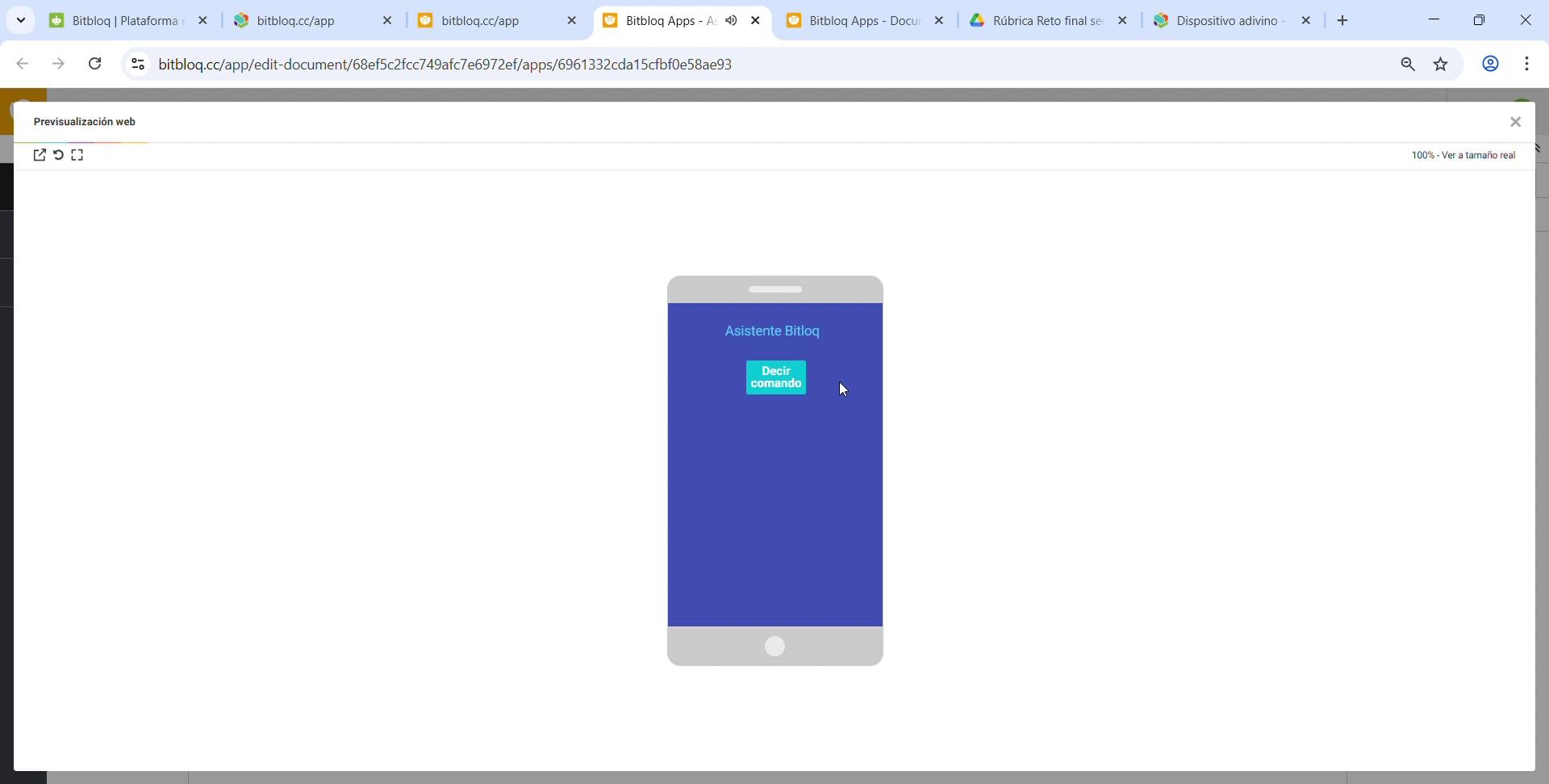Go forward to next page
The image size is (1549, 784).
58,64
